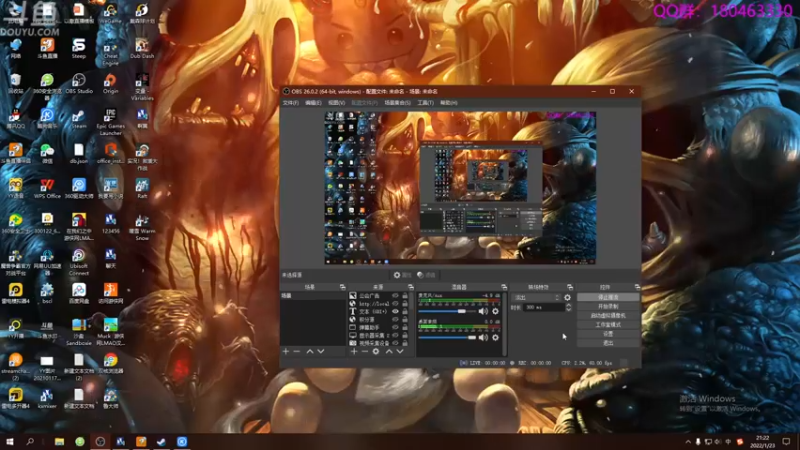The image size is (800, 450).
Task: Click the 退出 exit button in Controls
Action: pos(608,343)
